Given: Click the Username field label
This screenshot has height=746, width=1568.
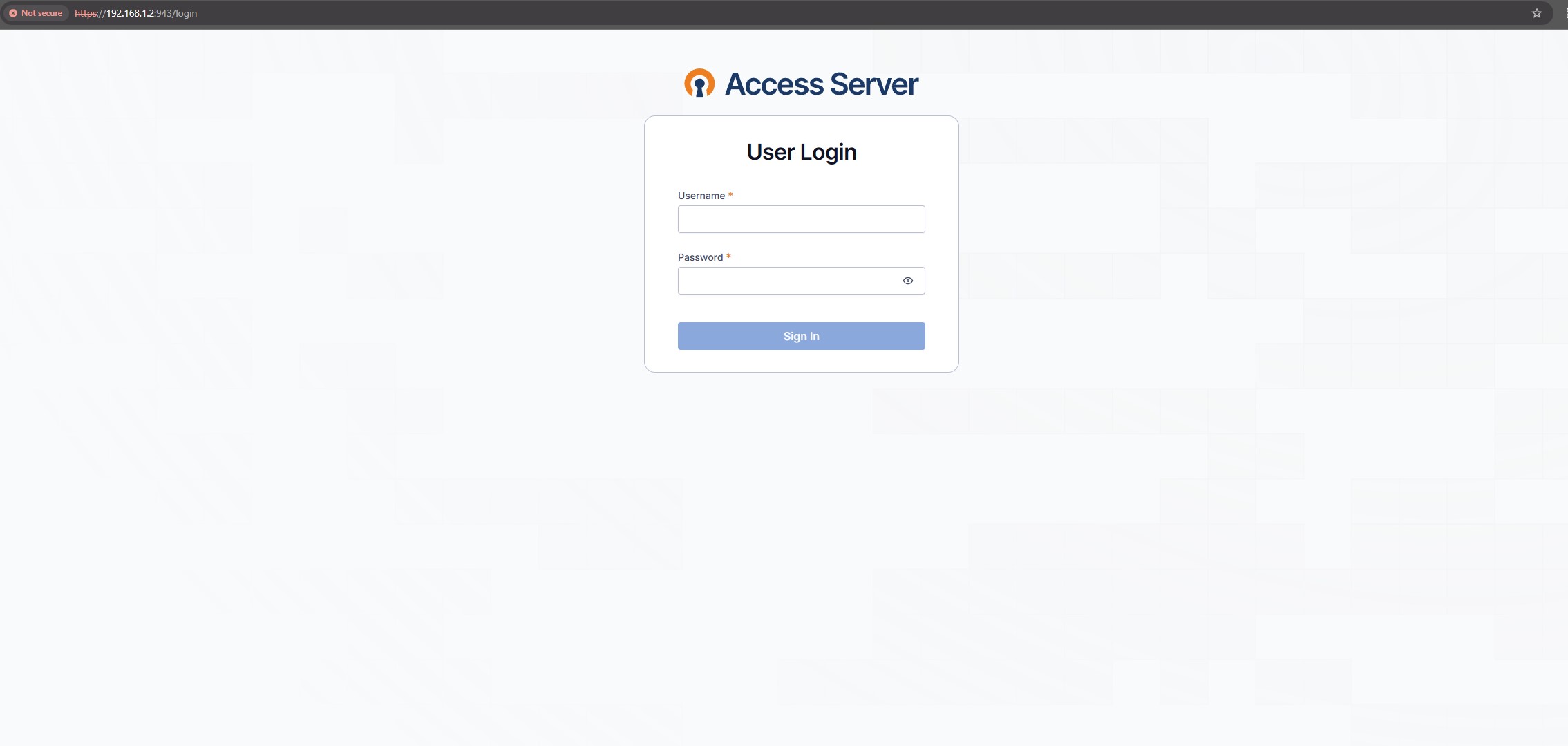Looking at the screenshot, I should (701, 196).
